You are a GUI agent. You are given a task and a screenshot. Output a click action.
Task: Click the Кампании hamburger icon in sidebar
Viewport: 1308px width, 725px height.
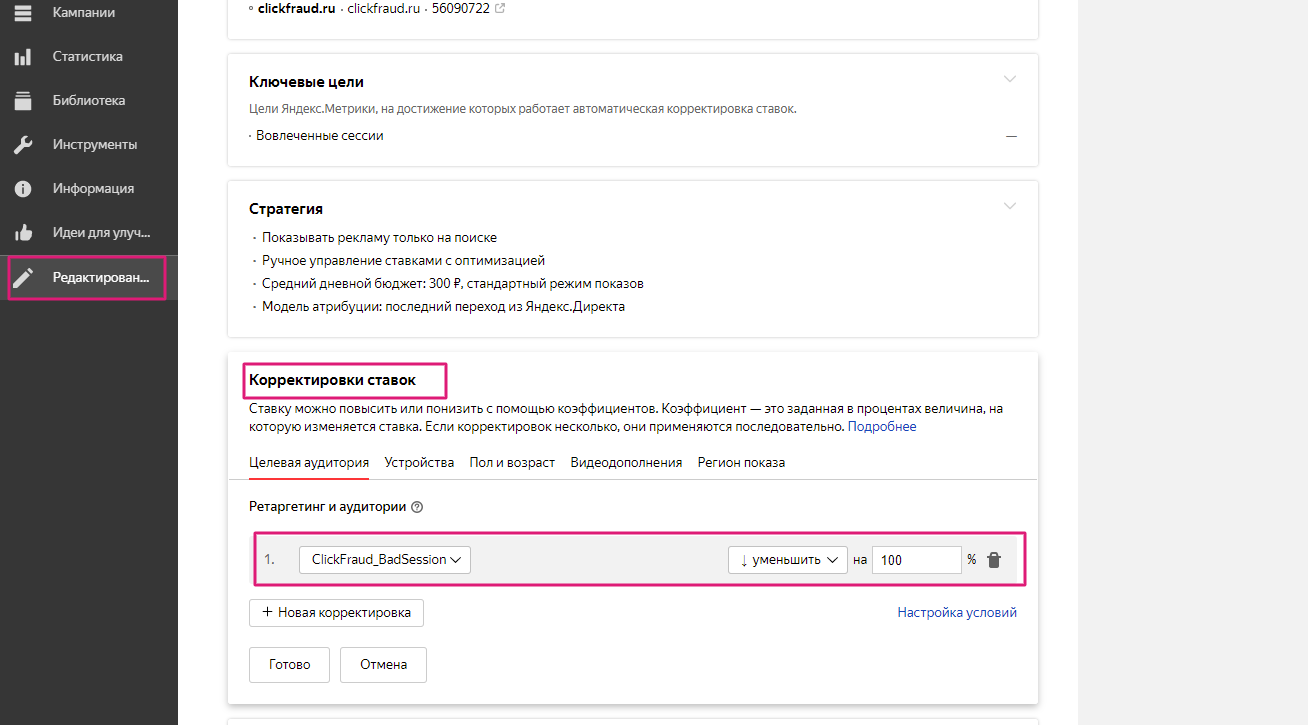click(23, 13)
